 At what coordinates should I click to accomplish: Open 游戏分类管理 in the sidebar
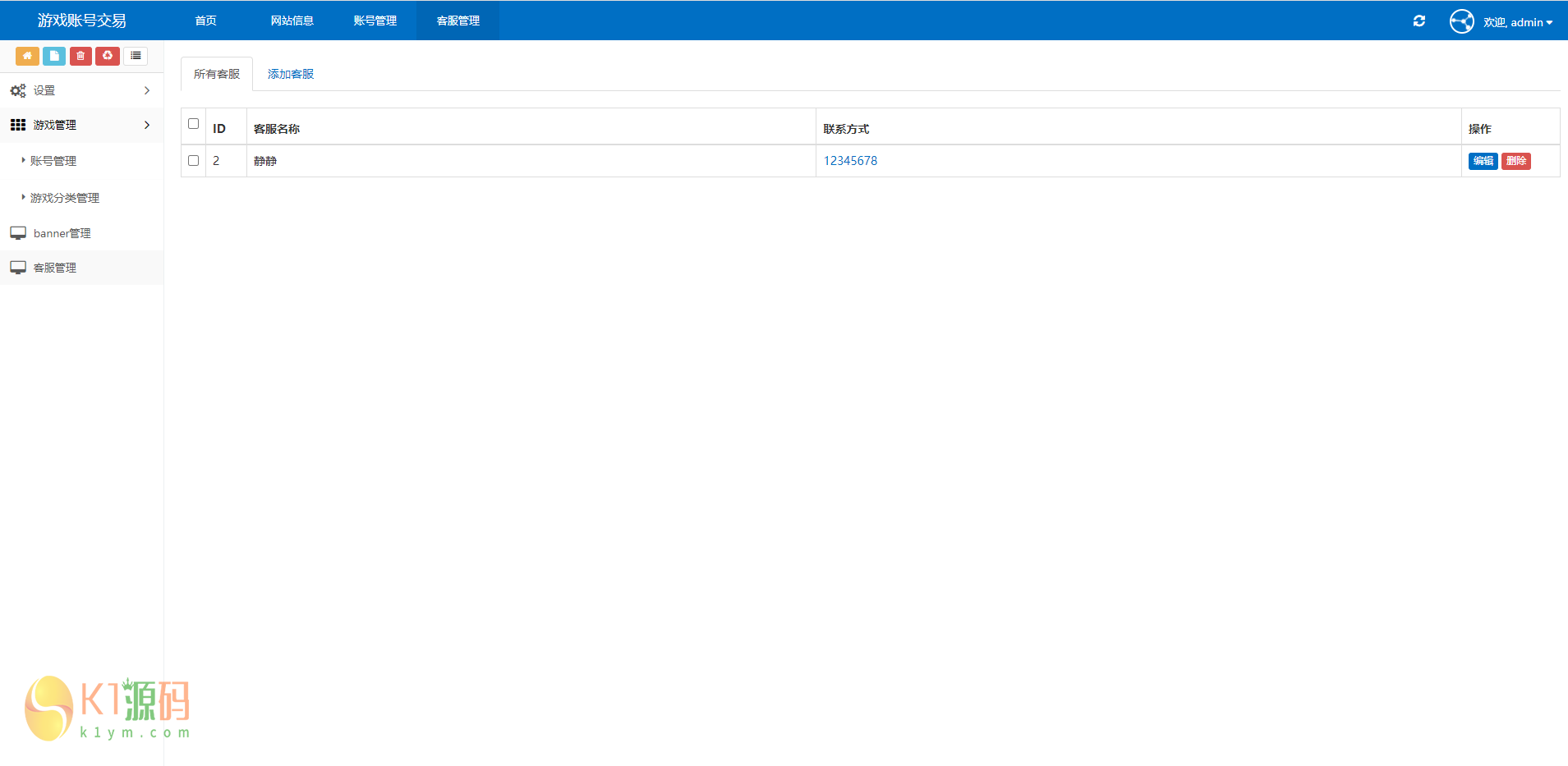pyautogui.click(x=65, y=198)
